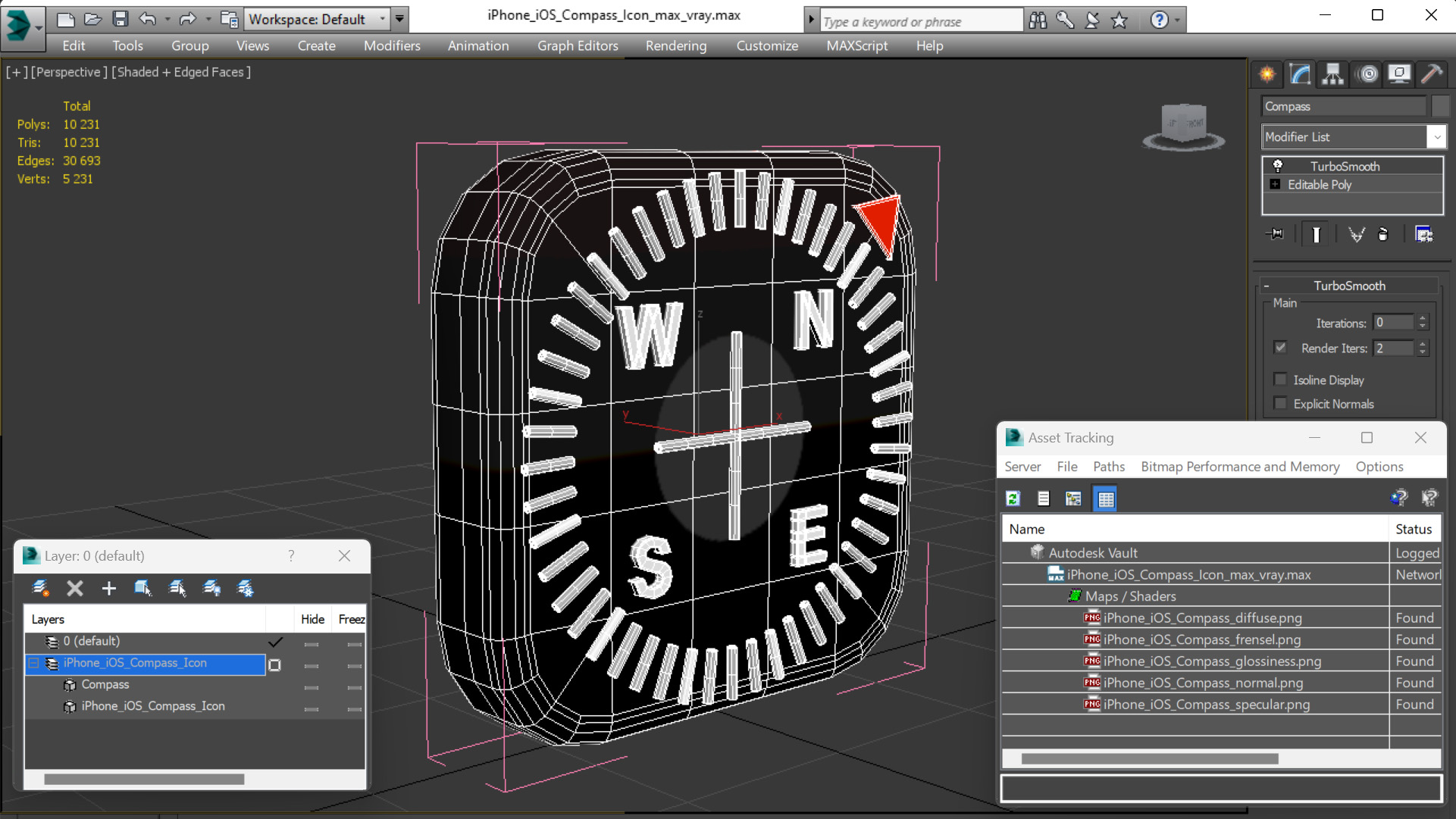Screen dimensions: 1456x819
Task: Open the Rendering menu
Action: [x=676, y=45]
